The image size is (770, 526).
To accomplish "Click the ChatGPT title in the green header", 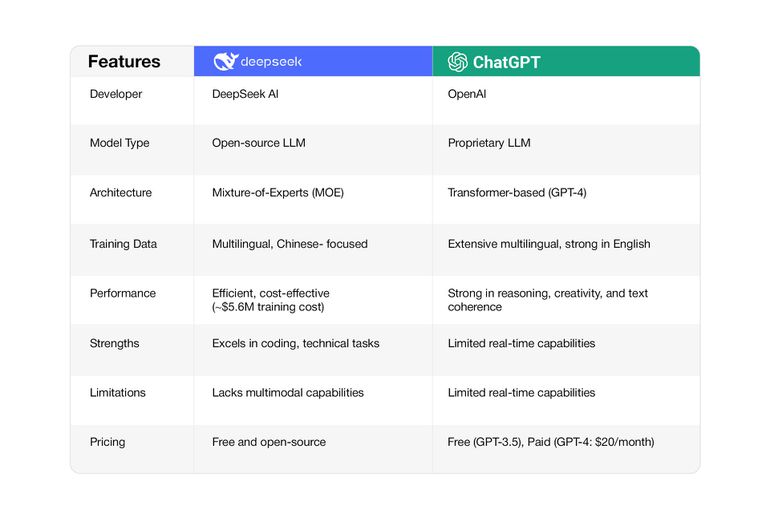I will [x=506, y=62].
